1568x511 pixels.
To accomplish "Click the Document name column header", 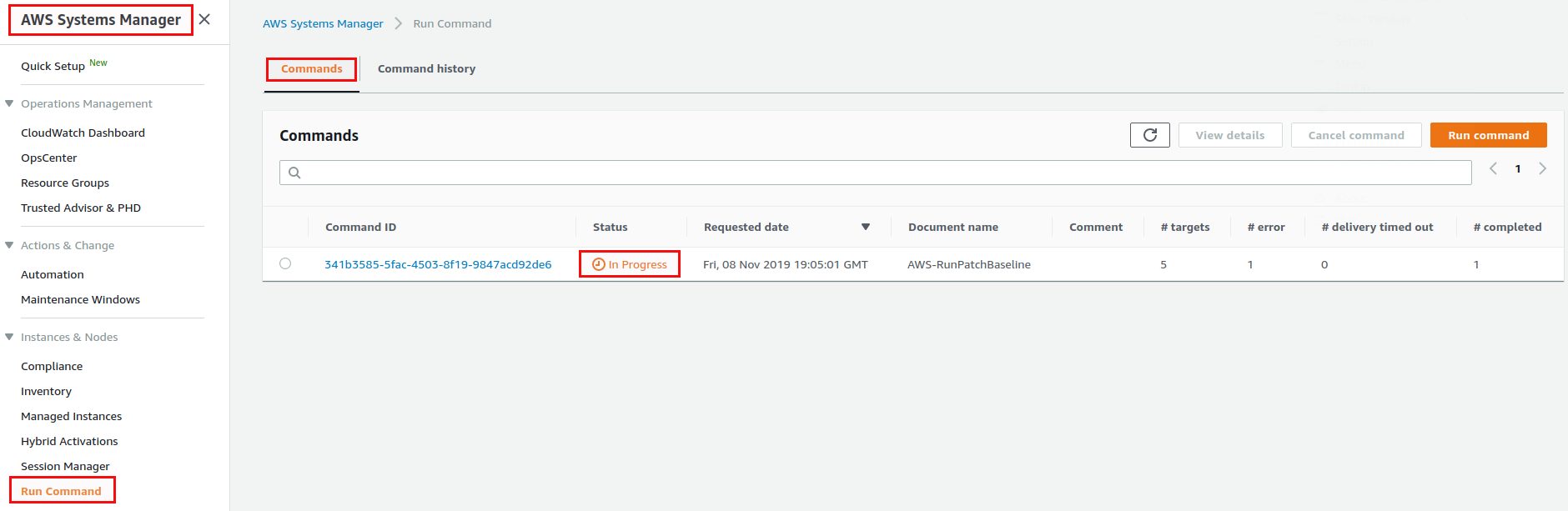I will 952,227.
